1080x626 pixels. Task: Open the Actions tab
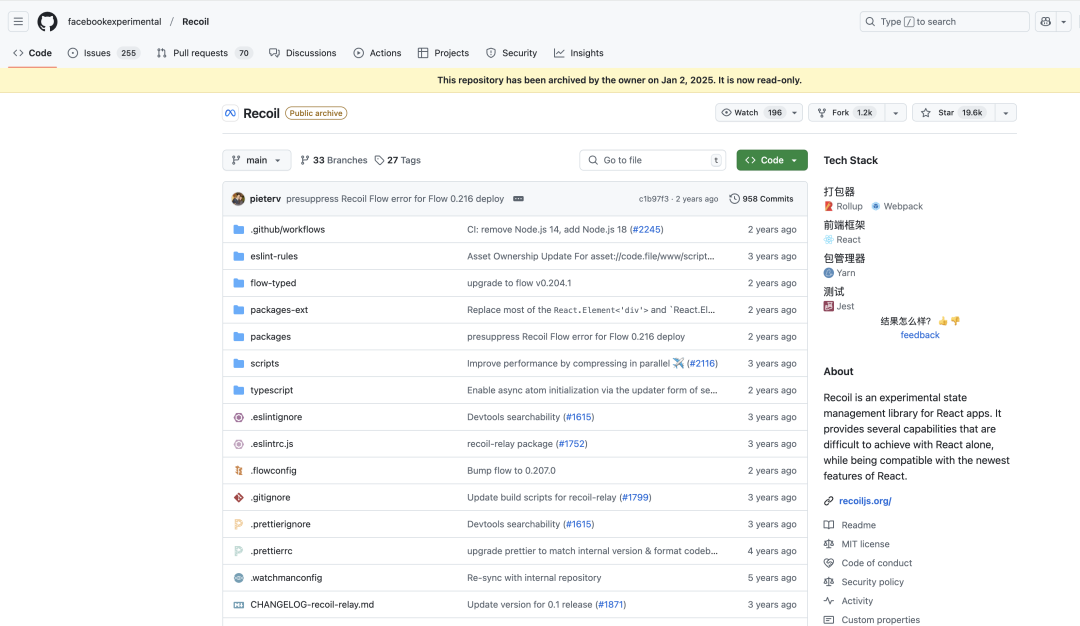(x=377, y=53)
